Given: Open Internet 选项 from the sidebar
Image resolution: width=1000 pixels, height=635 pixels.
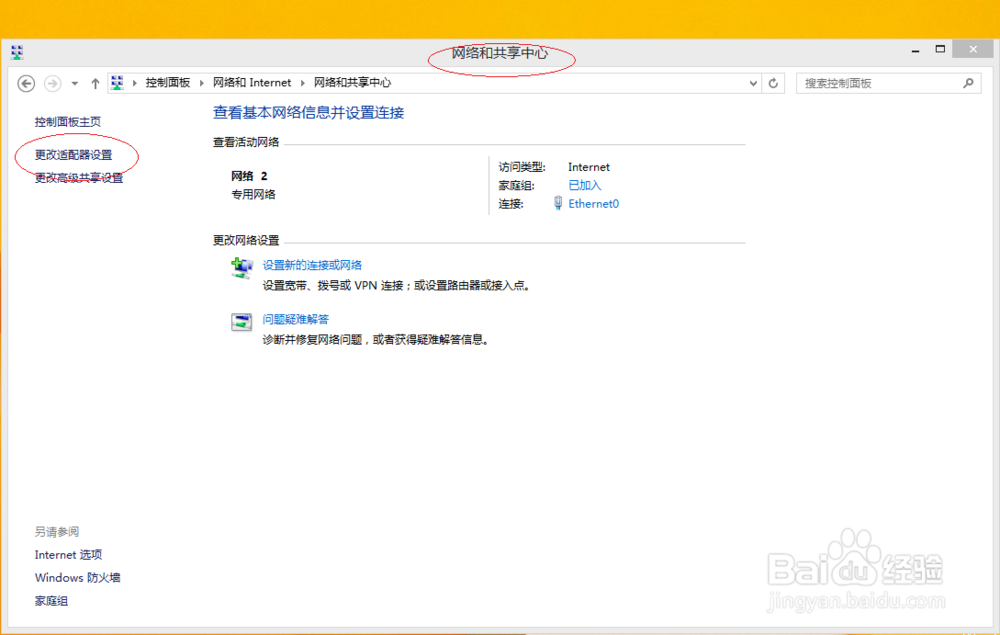Looking at the screenshot, I should [69, 554].
